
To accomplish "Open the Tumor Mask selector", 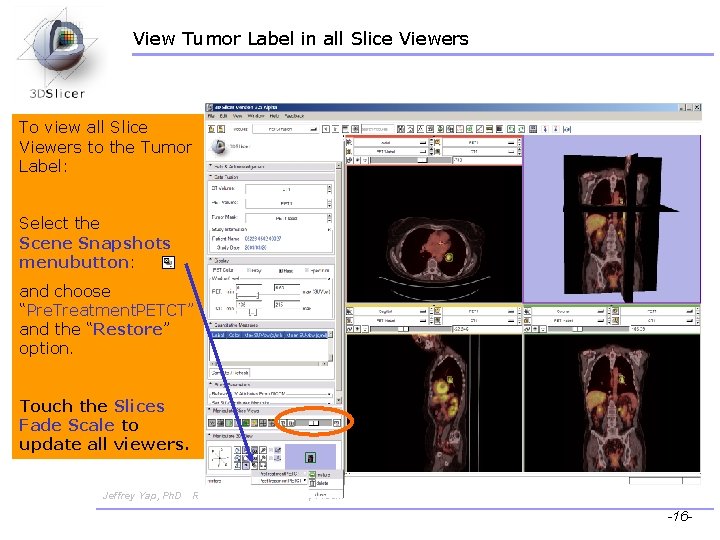I will pyautogui.click(x=288, y=218).
